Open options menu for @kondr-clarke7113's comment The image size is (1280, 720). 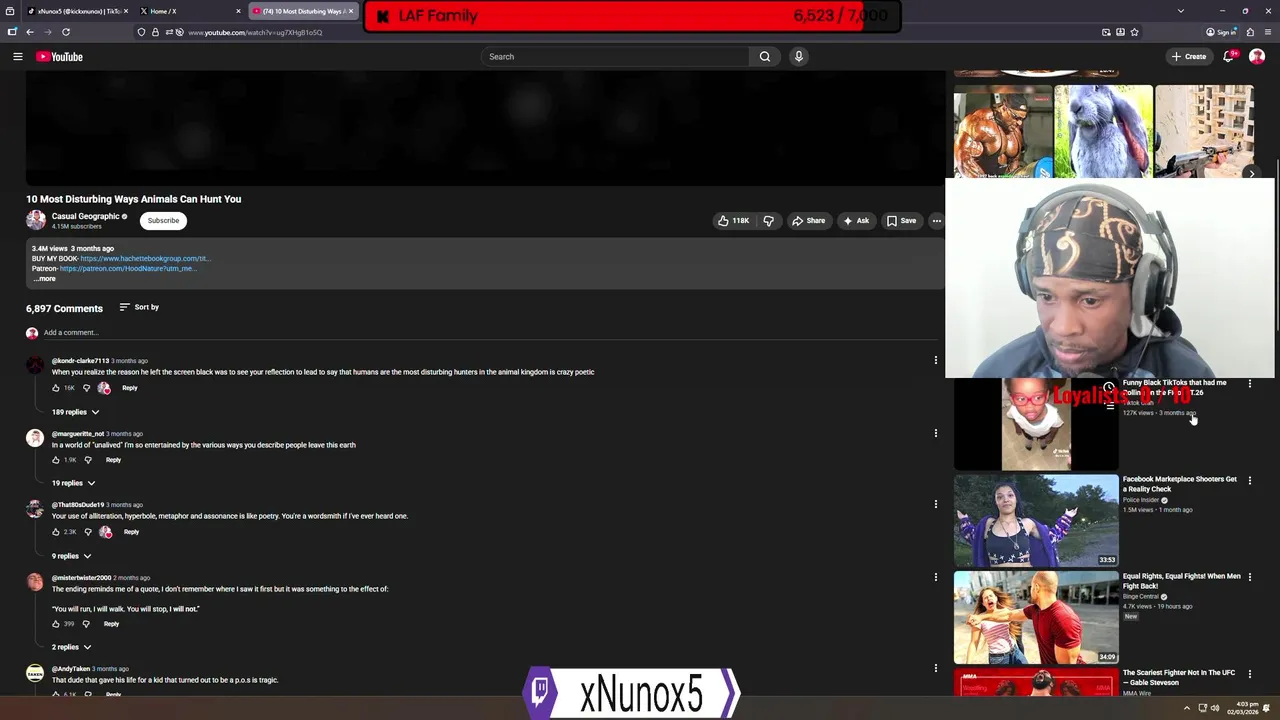(x=936, y=360)
